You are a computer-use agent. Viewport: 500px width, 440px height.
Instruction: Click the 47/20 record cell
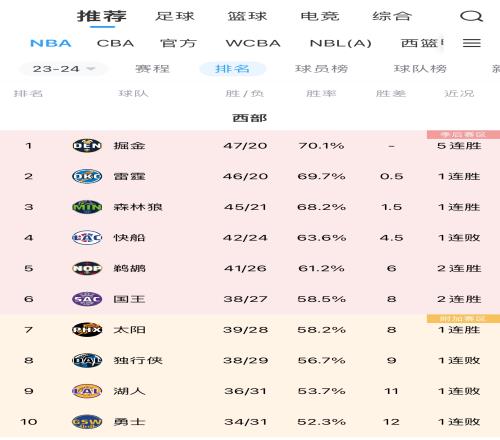click(x=245, y=146)
